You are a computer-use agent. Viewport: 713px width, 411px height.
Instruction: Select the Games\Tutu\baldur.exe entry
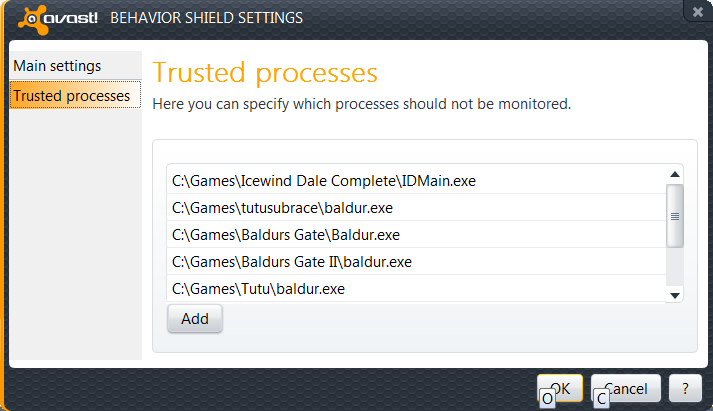click(x=258, y=289)
